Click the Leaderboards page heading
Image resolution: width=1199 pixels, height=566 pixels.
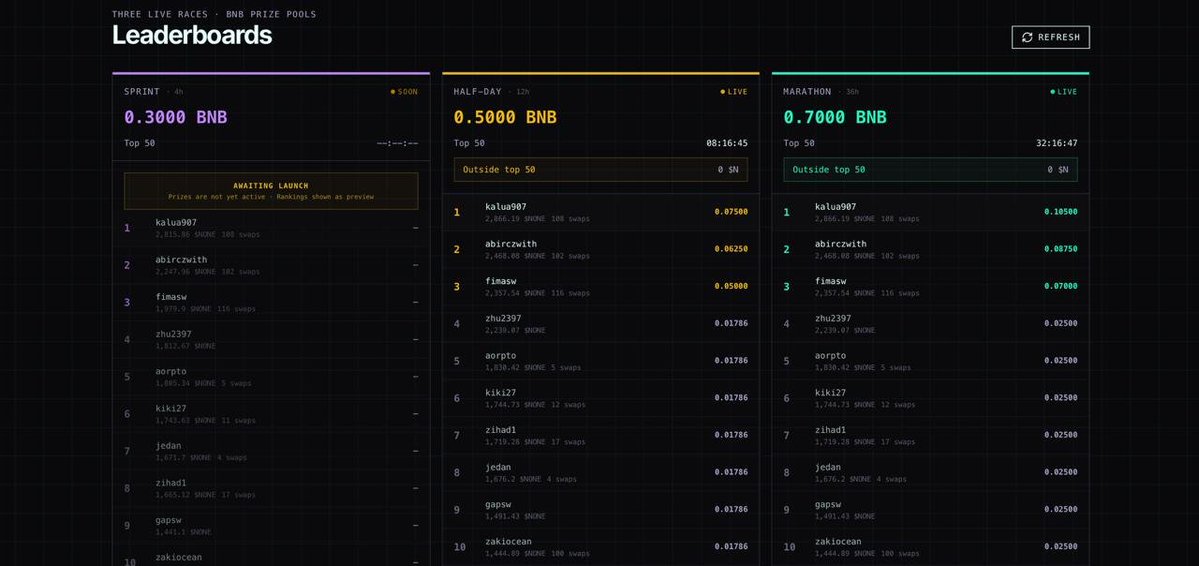[x=192, y=35]
